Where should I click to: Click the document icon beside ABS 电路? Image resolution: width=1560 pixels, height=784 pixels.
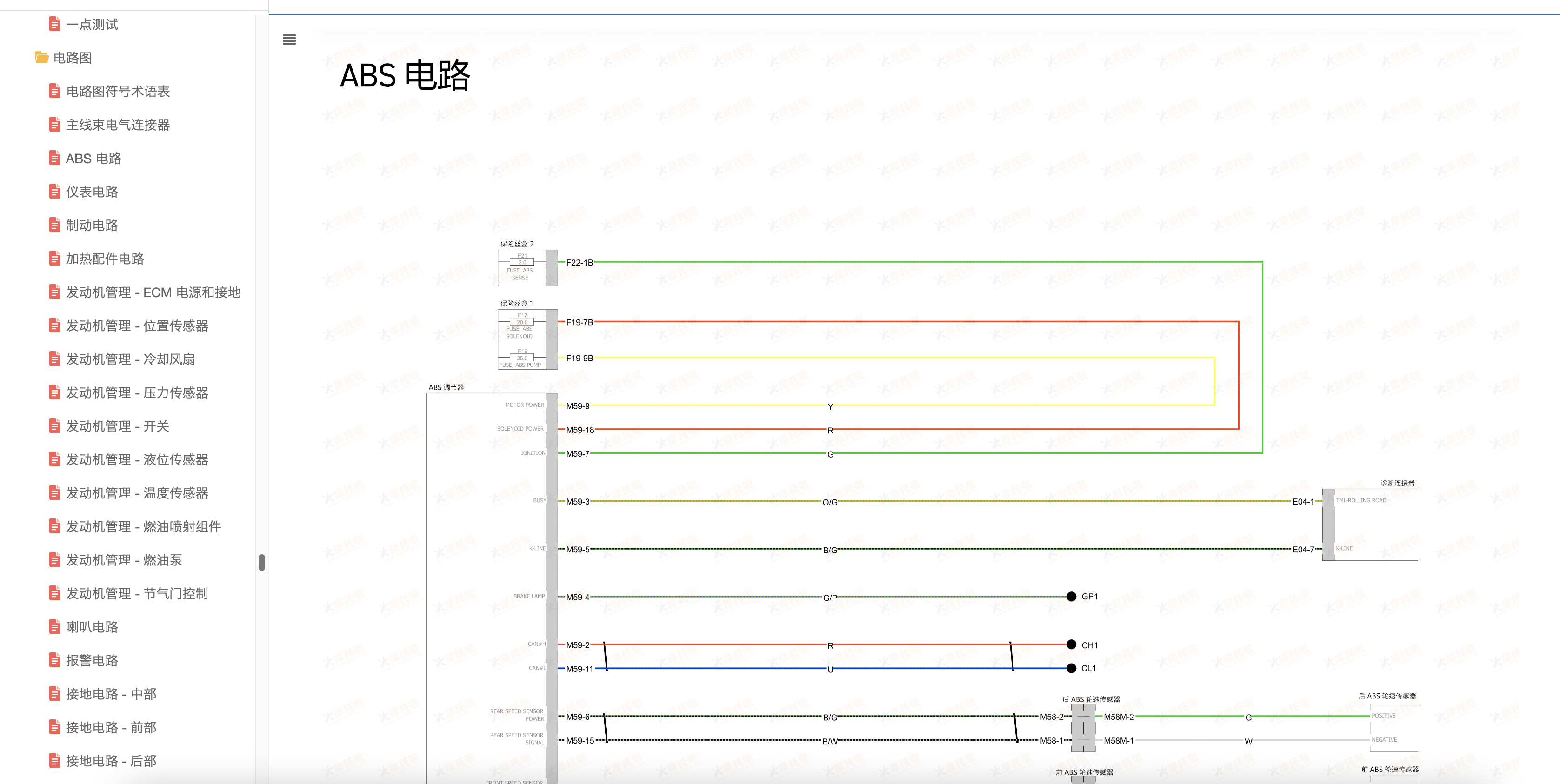pyautogui.click(x=54, y=158)
